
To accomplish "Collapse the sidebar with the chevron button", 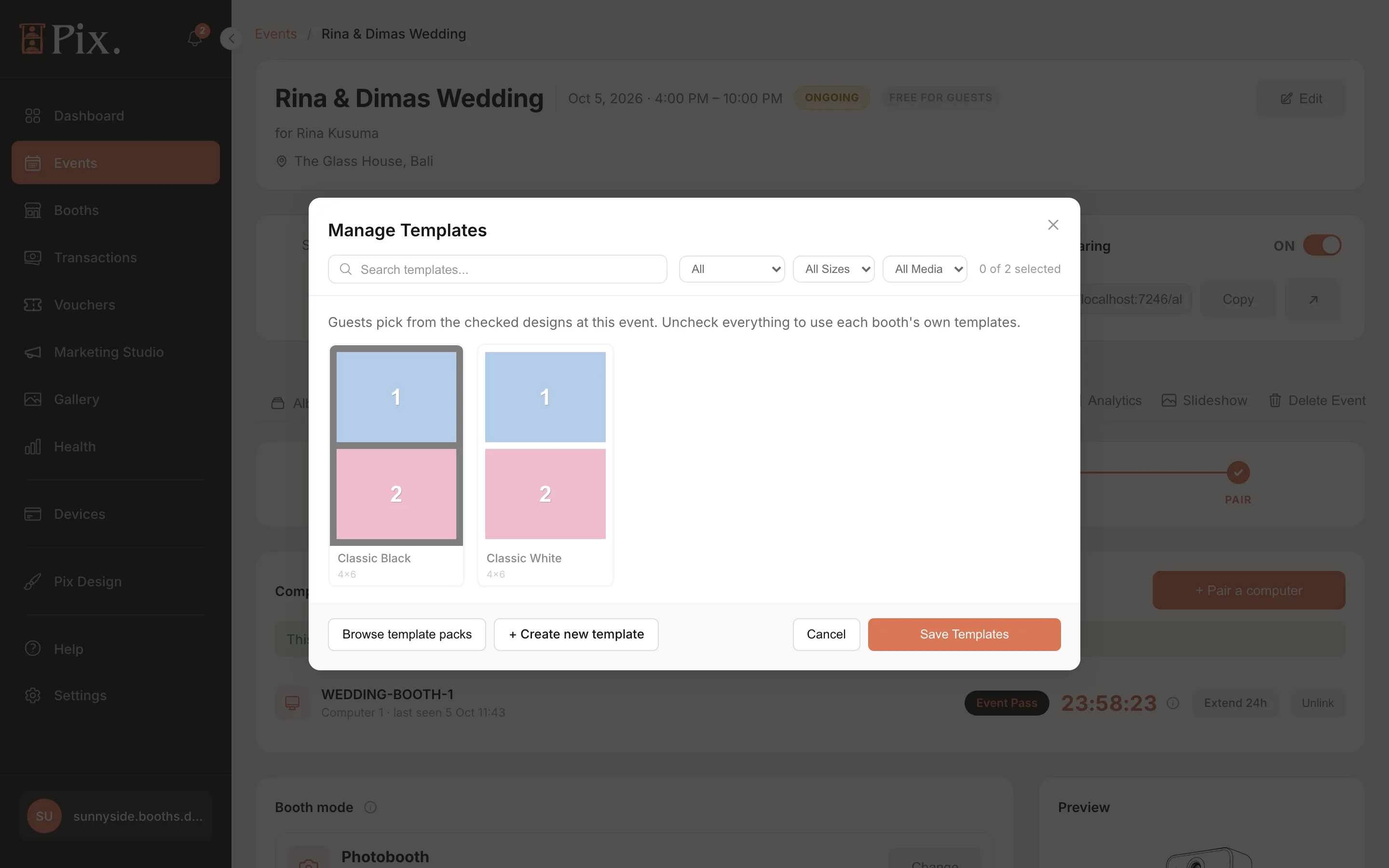I will [231, 39].
